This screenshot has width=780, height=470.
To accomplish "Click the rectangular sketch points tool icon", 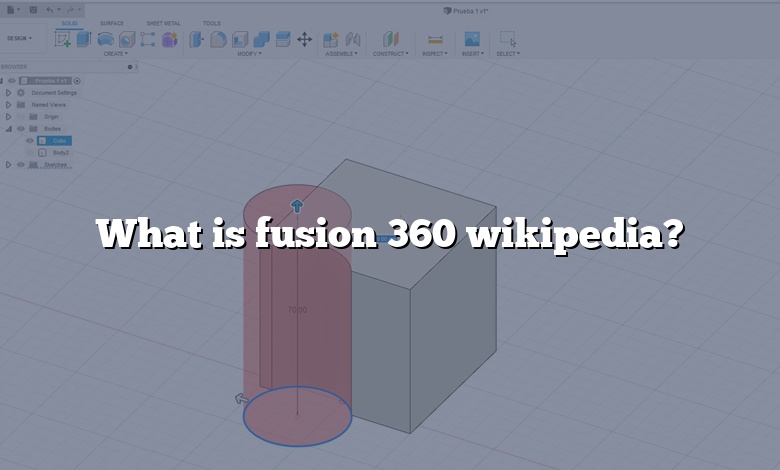I will (x=148, y=39).
